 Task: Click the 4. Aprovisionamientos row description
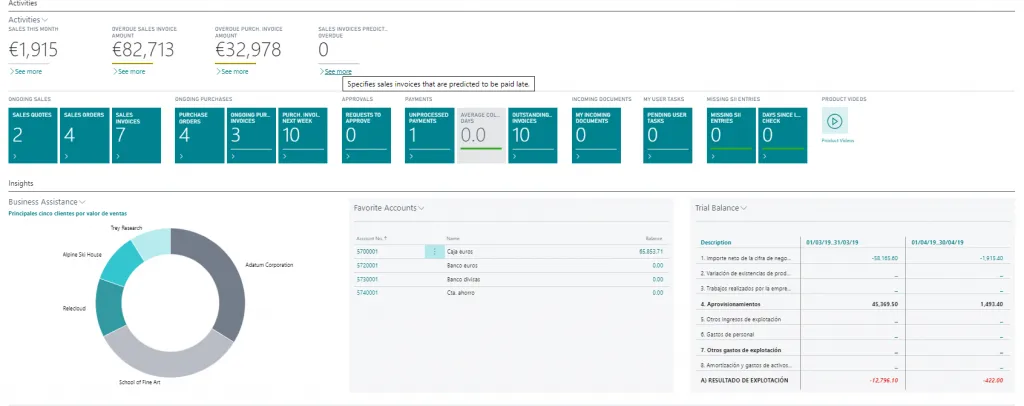coord(730,304)
